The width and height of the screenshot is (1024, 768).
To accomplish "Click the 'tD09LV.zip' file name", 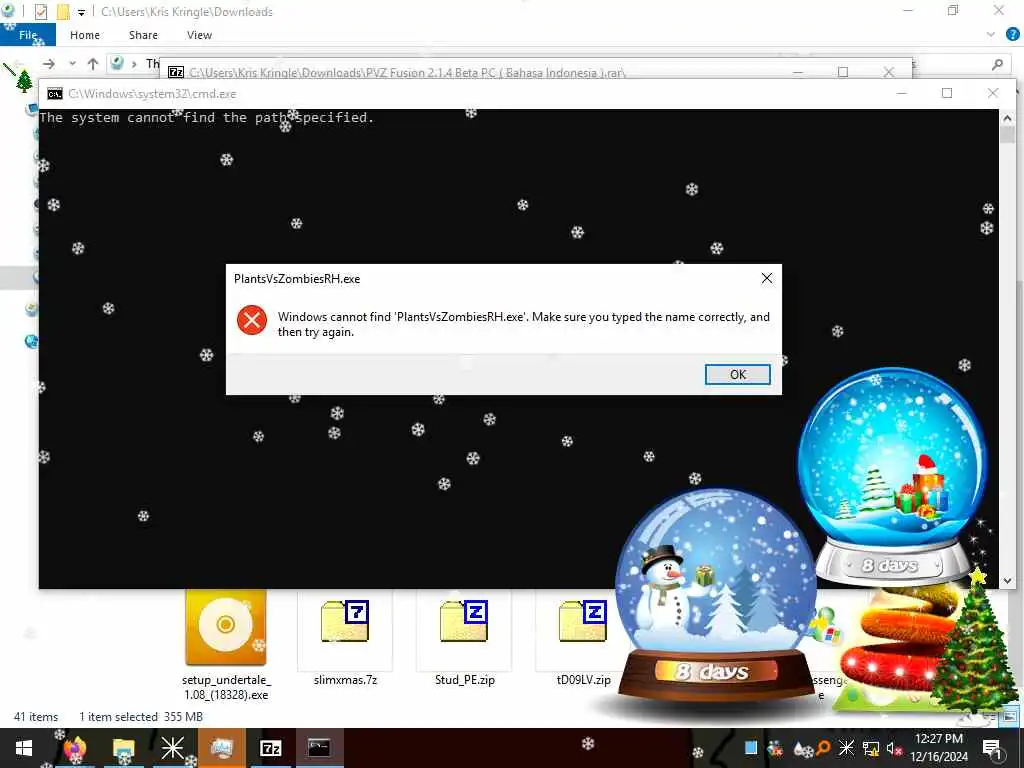I will tap(584, 680).
